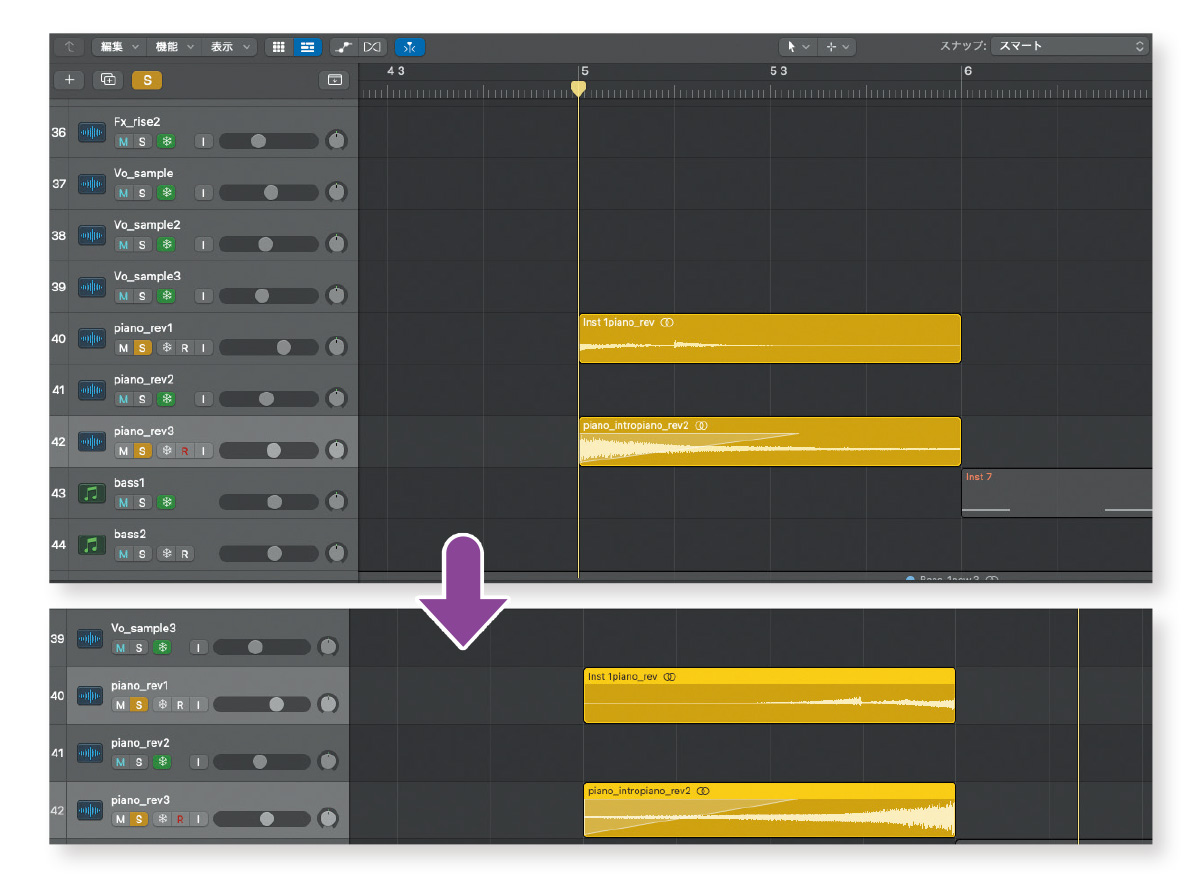Show Flex using the hourglass icon

point(372,47)
